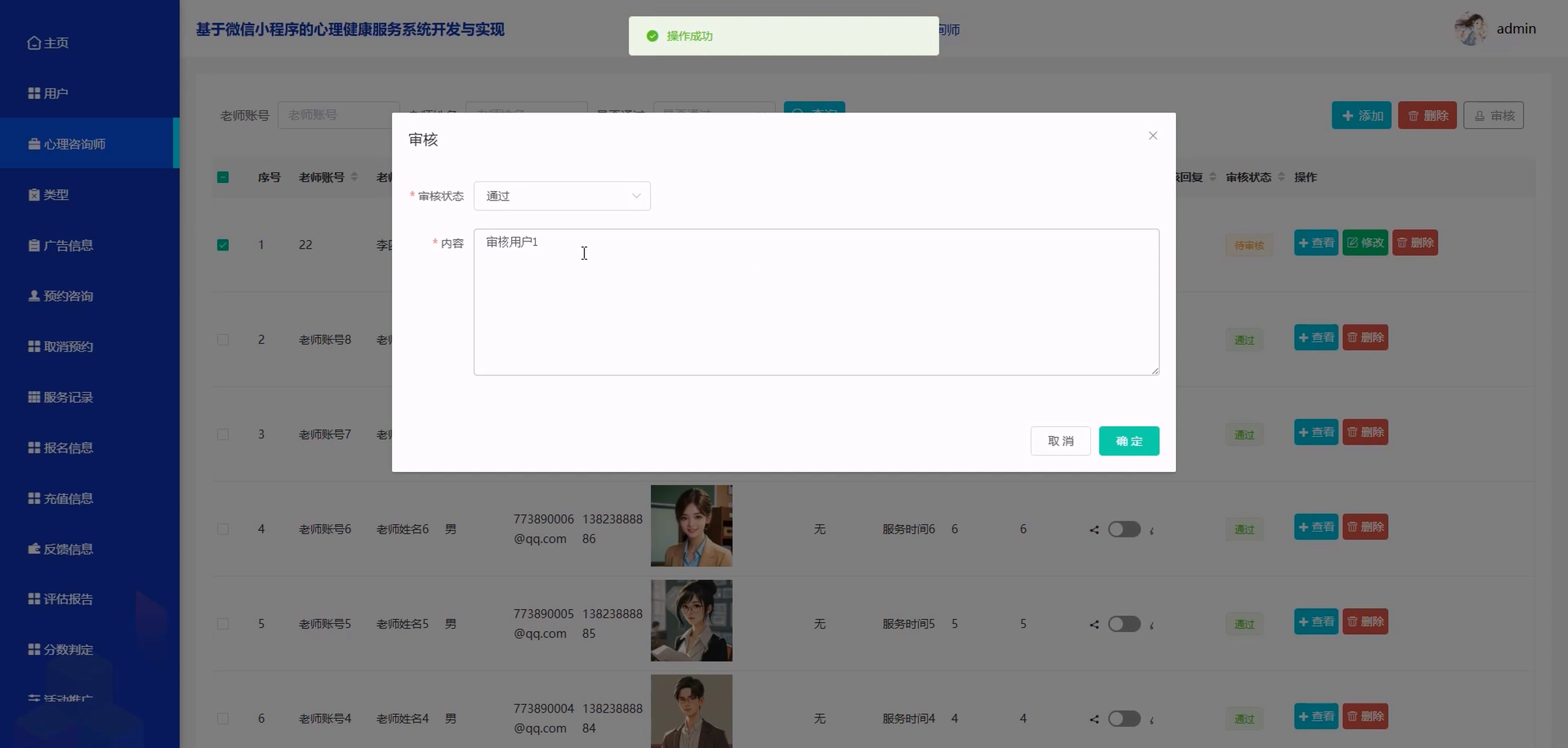
Task: Click the home icon in sidebar
Action: 34,43
